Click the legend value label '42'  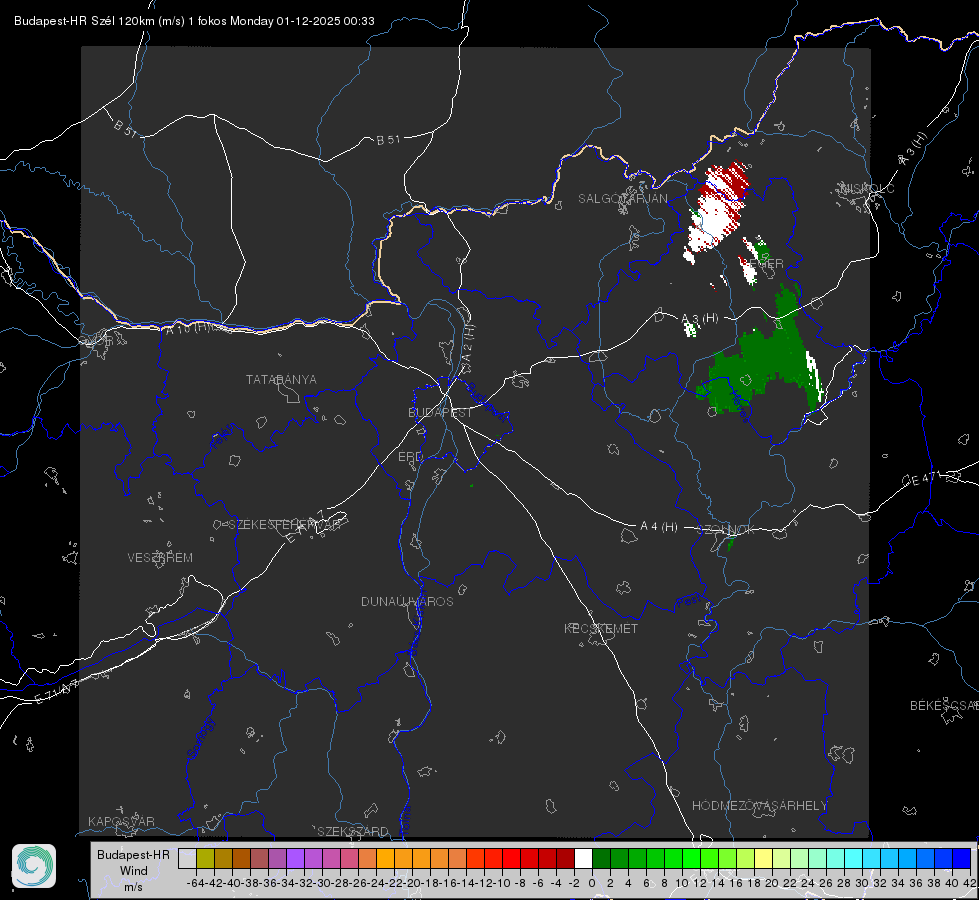pyautogui.click(x=970, y=883)
